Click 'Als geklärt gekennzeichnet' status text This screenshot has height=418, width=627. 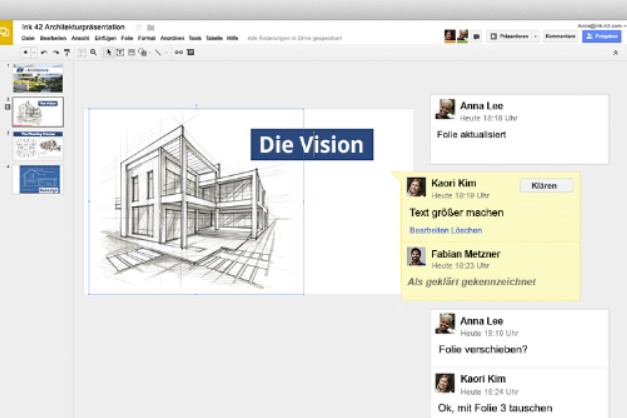tap(471, 282)
